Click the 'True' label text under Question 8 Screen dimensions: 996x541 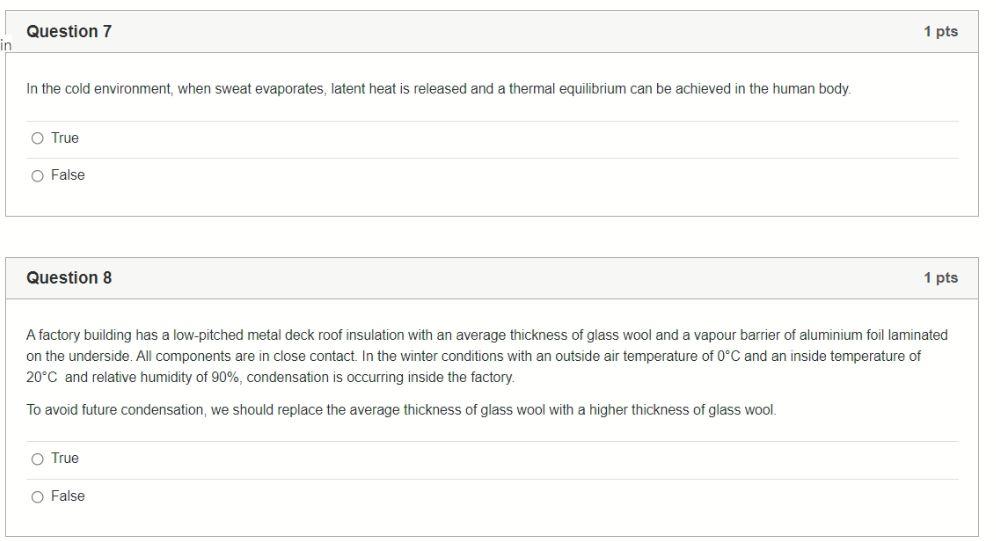coord(65,458)
